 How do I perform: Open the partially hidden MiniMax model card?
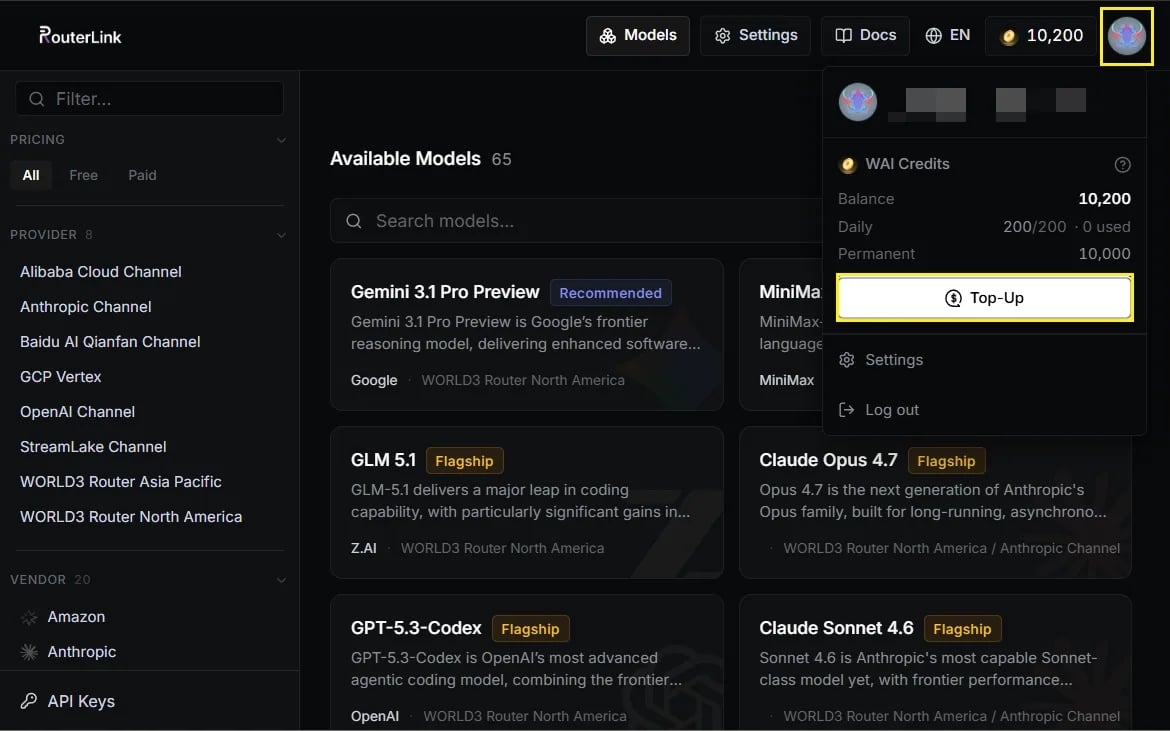(x=780, y=334)
